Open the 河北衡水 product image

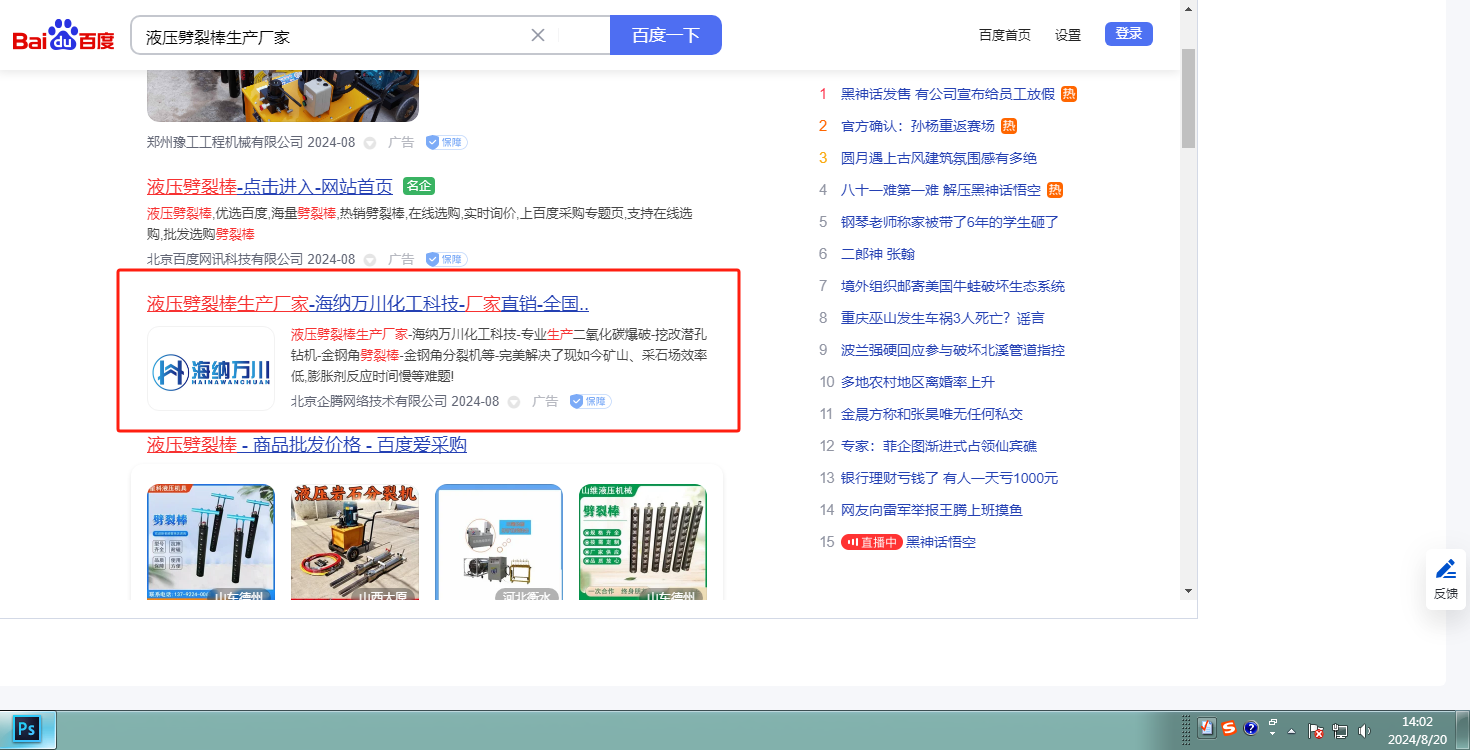[499, 543]
